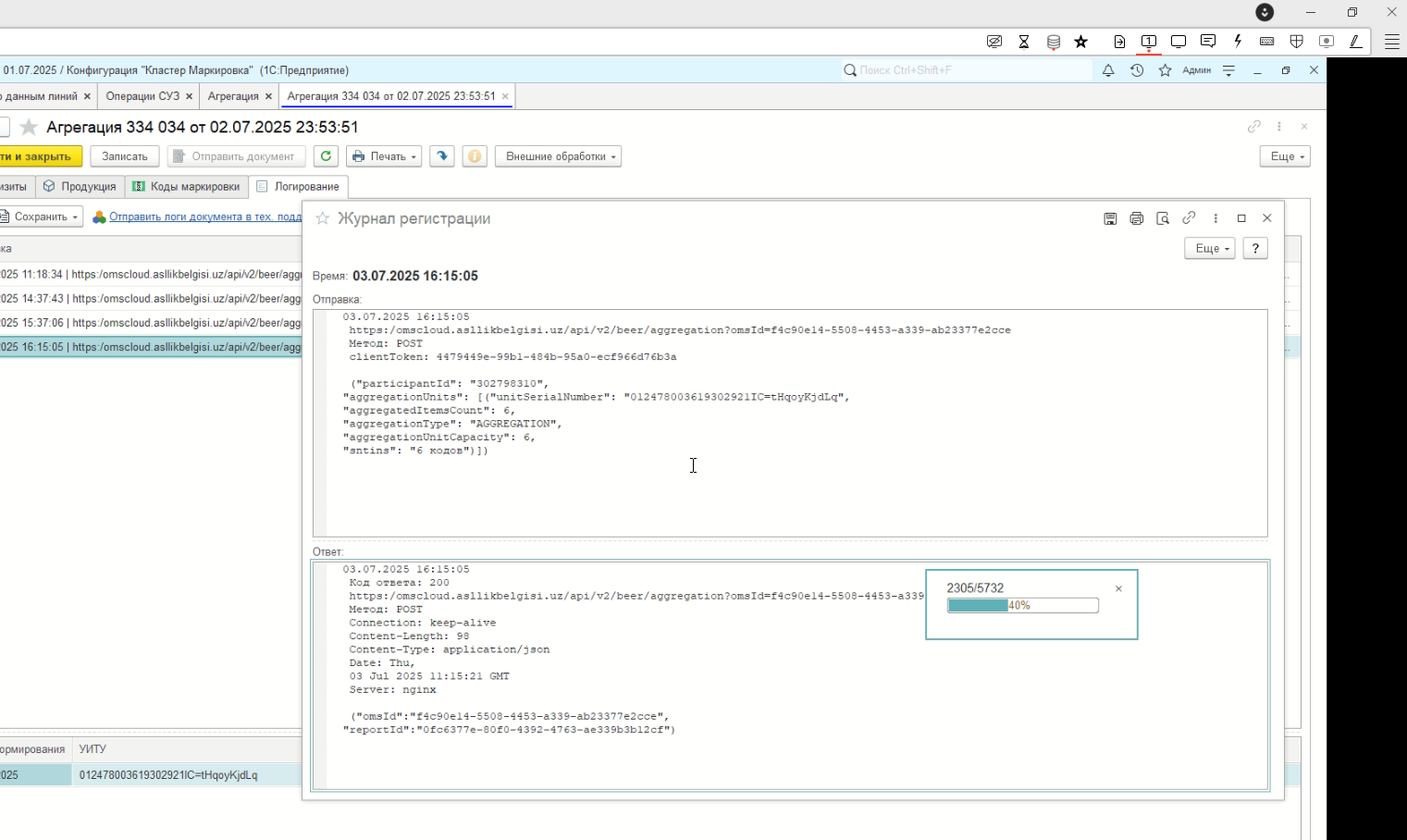Open the Логирование tab
Screen dimensions: 1407x840
pyautogui.click(x=298, y=187)
